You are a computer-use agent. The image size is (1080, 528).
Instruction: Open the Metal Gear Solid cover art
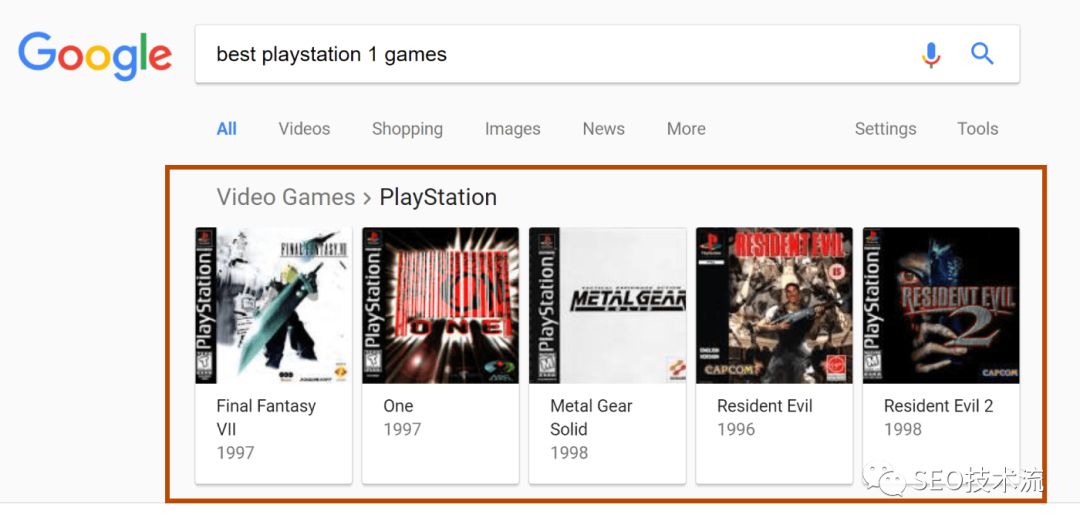coord(607,305)
